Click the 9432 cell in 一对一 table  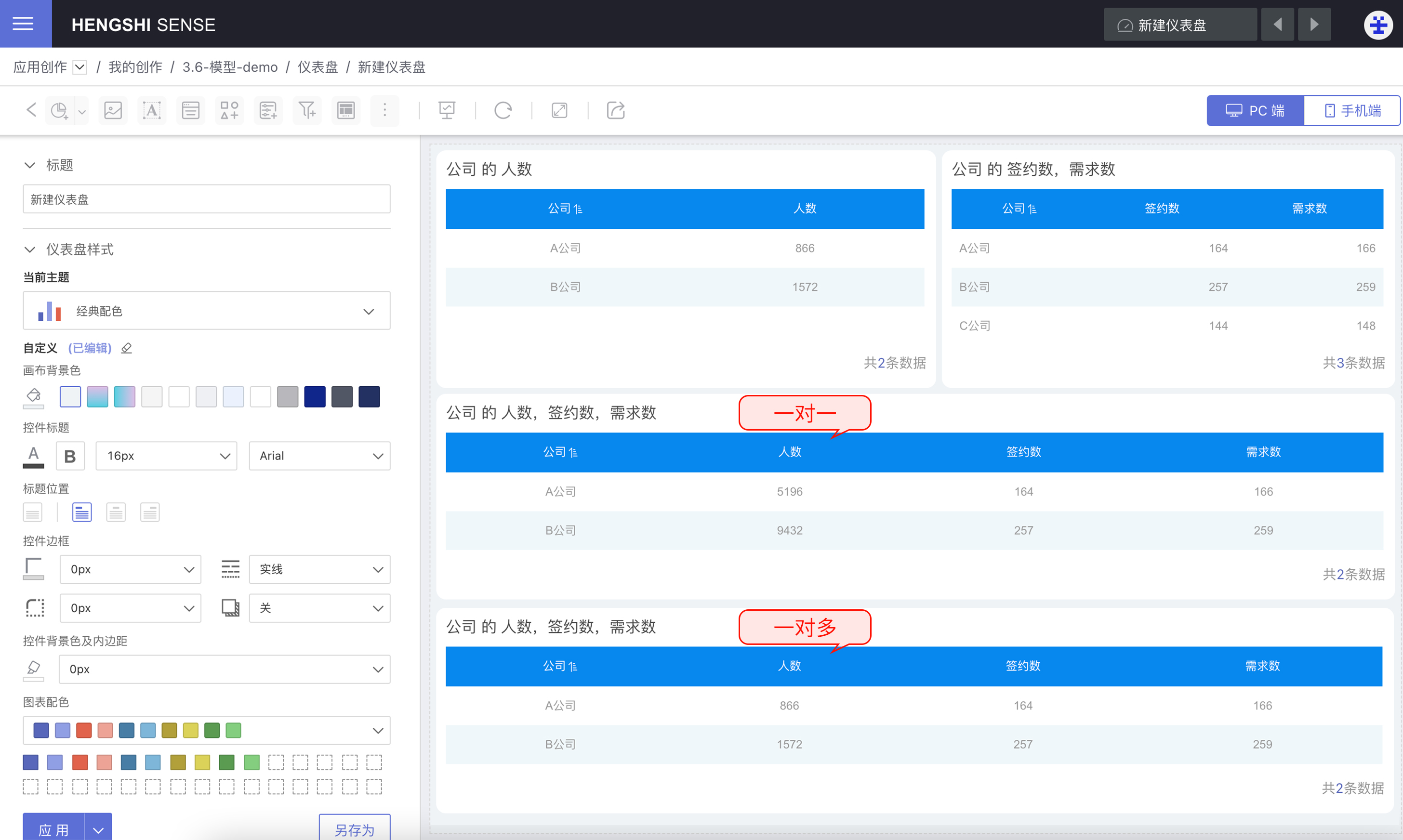[x=790, y=531]
